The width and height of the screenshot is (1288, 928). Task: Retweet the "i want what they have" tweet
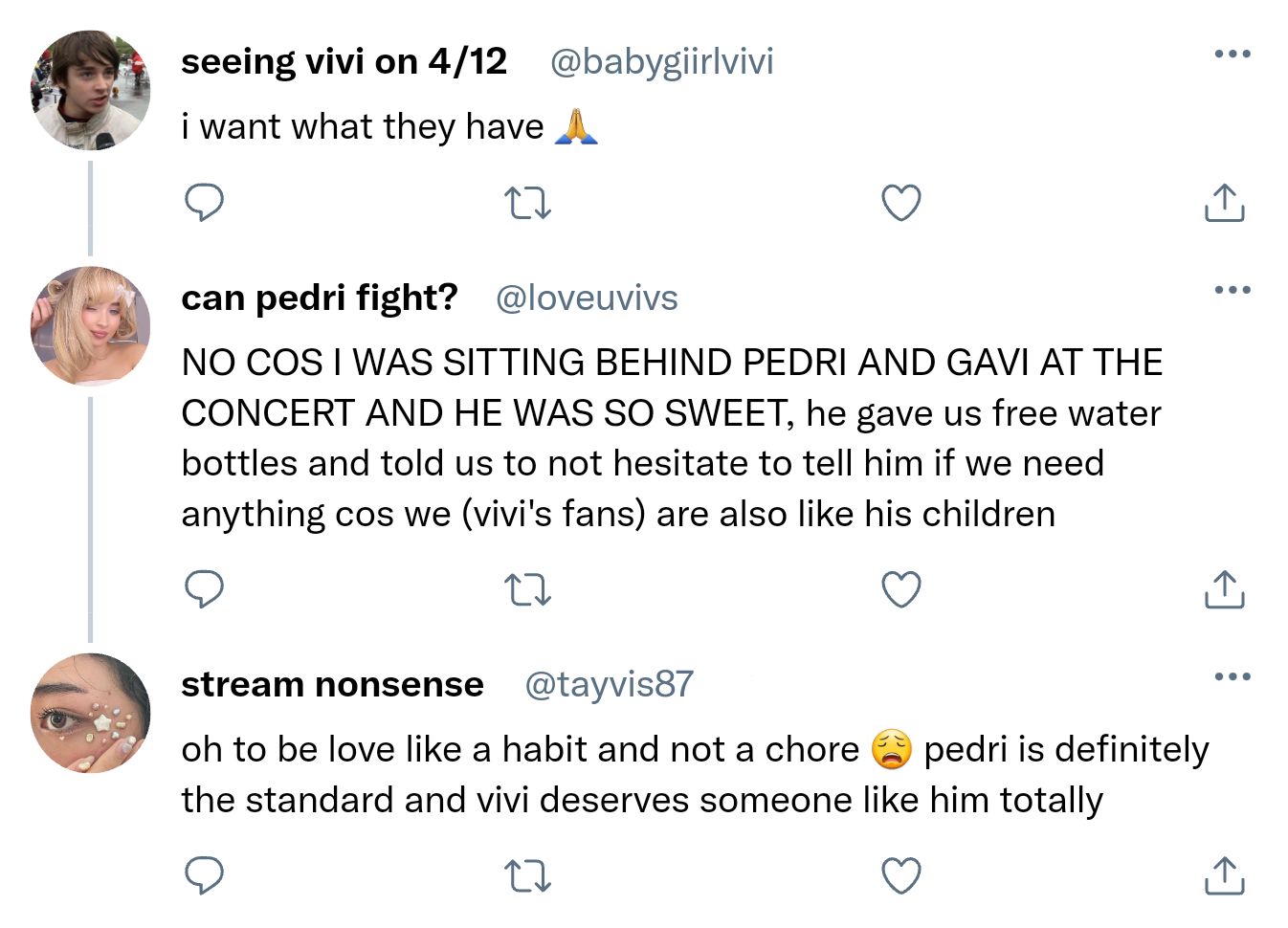point(527,203)
